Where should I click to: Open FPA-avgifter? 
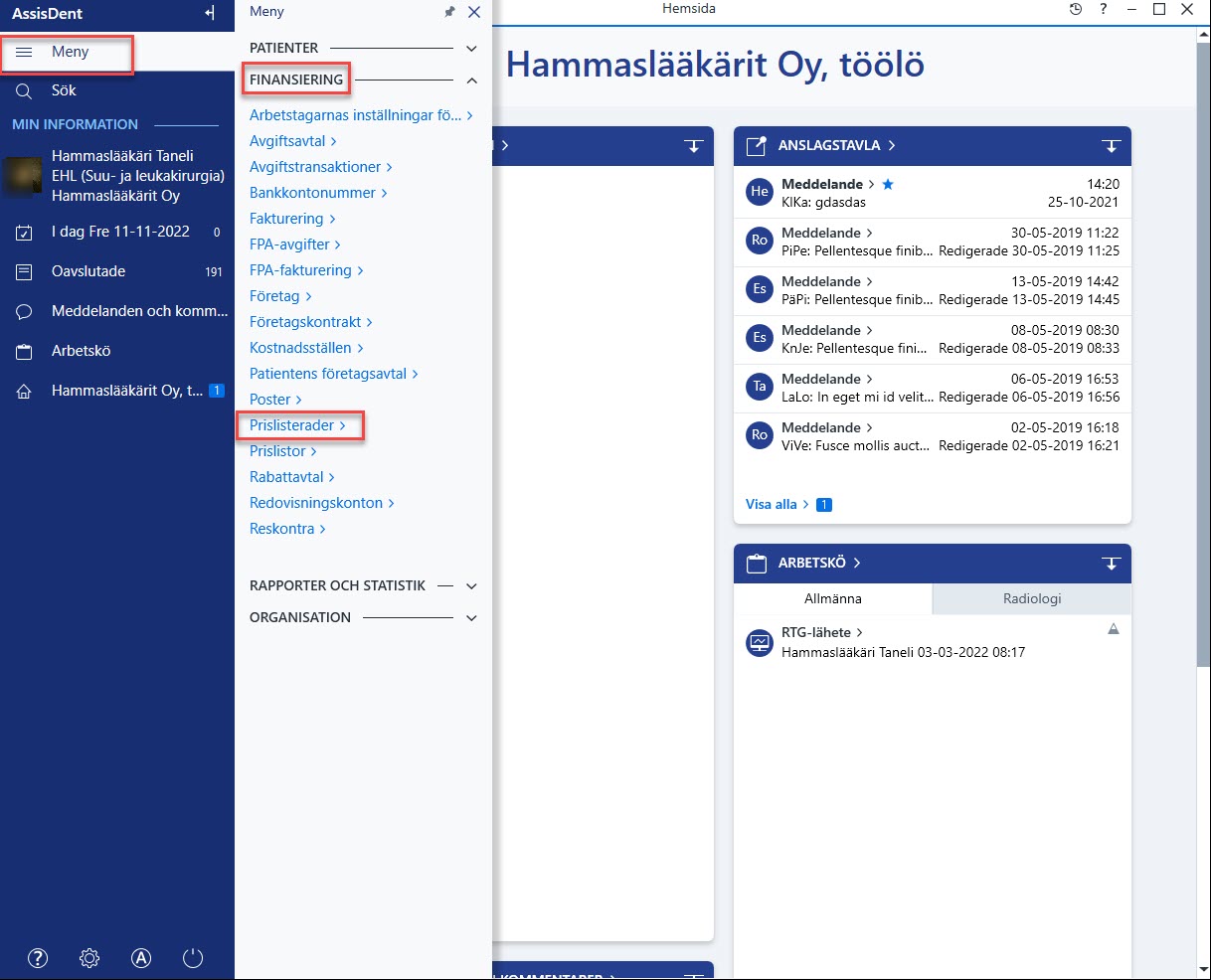295,245
